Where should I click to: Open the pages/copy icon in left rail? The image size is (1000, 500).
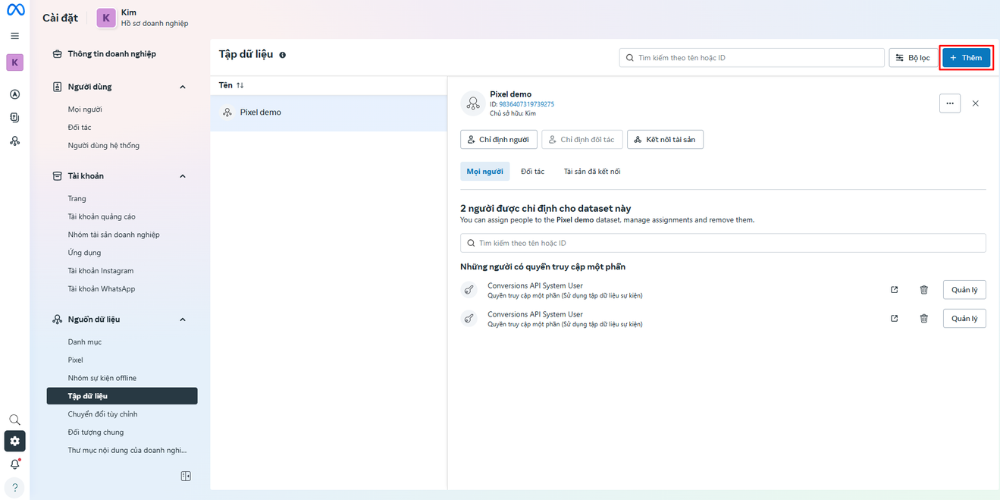point(15,117)
